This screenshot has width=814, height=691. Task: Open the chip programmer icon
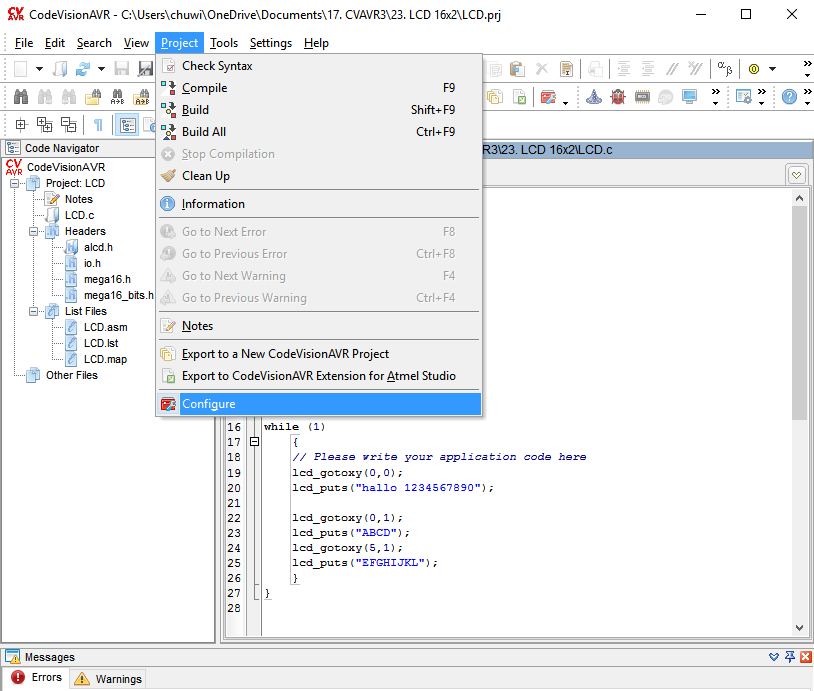[x=642, y=97]
